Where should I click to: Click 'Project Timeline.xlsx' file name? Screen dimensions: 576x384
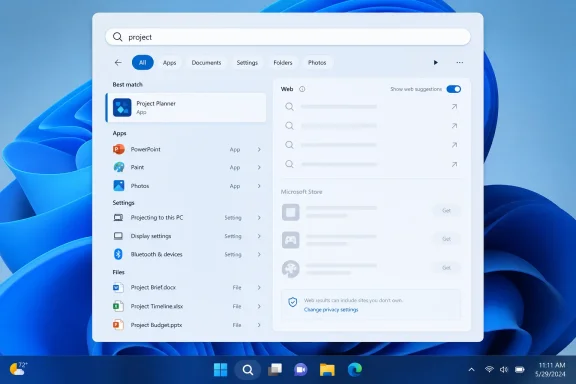coord(157,306)
